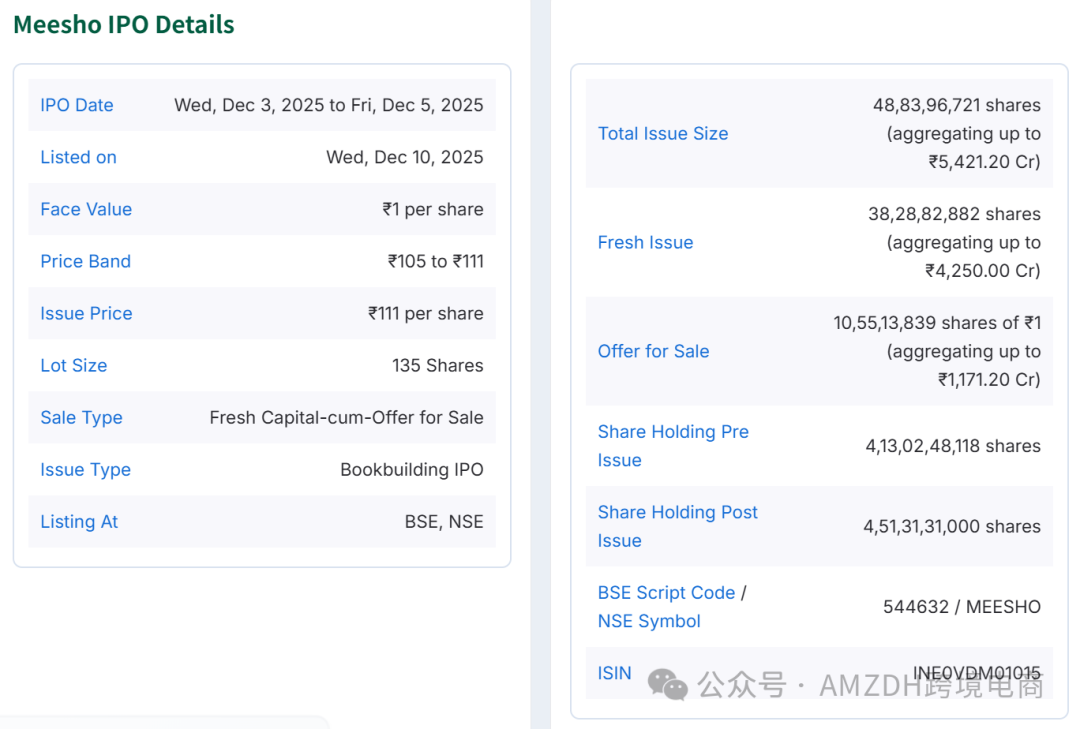Open the Total Issue Size link

663,133
